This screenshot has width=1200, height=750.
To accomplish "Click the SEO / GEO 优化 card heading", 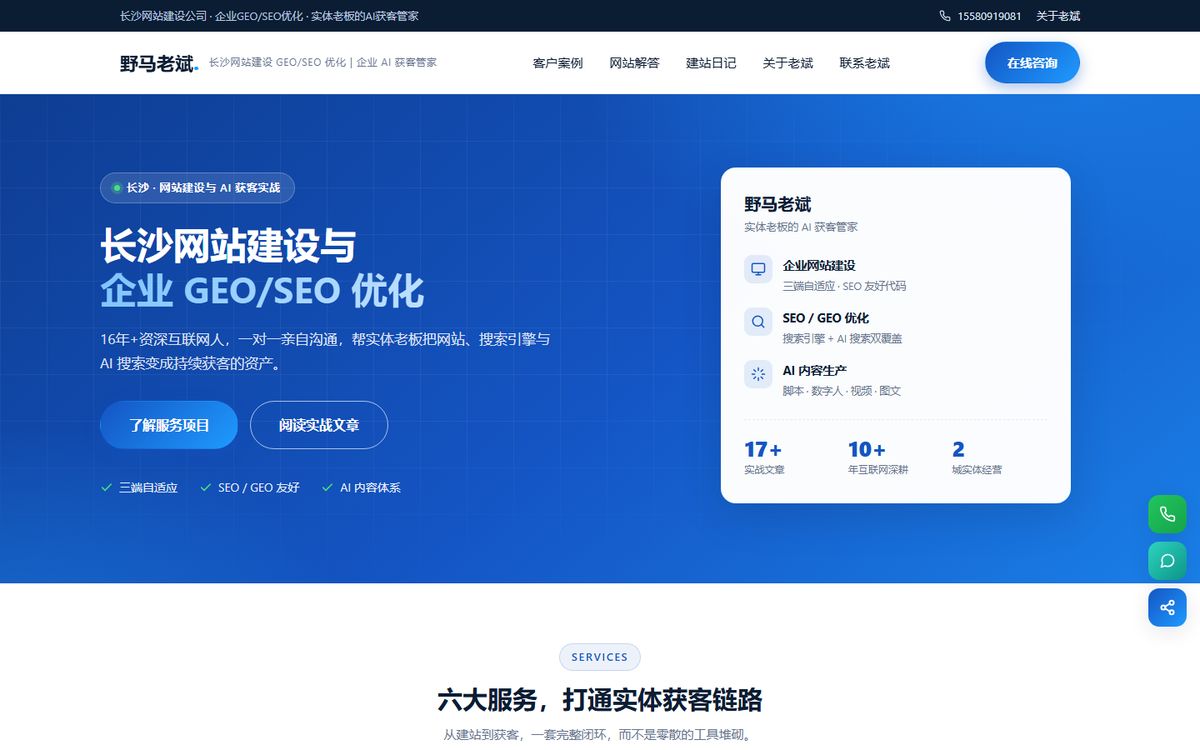I will point(826,318).
